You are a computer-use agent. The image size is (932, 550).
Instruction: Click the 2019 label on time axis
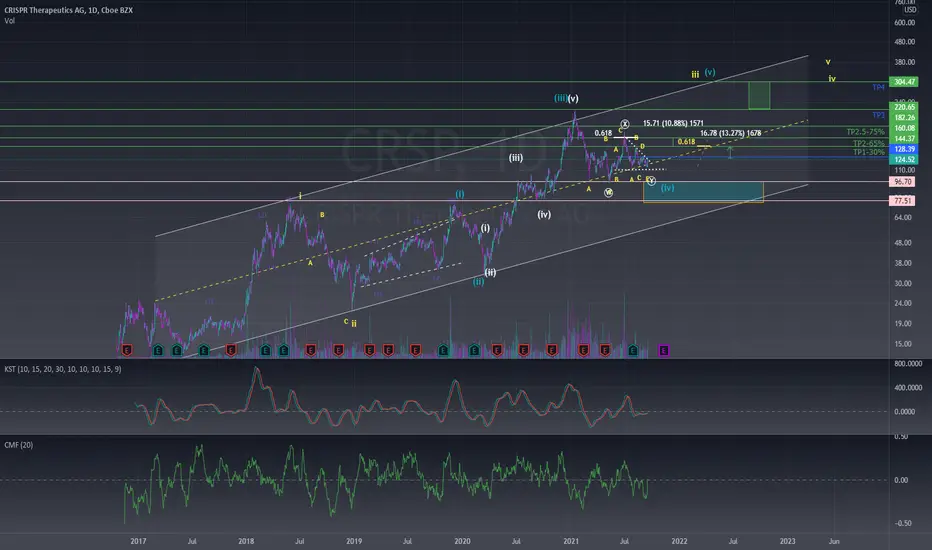354,541
